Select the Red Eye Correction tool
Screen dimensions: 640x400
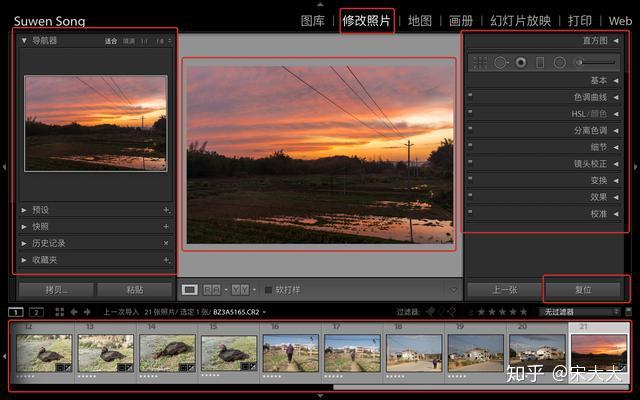pyautogui.click(x=520, y=62)
